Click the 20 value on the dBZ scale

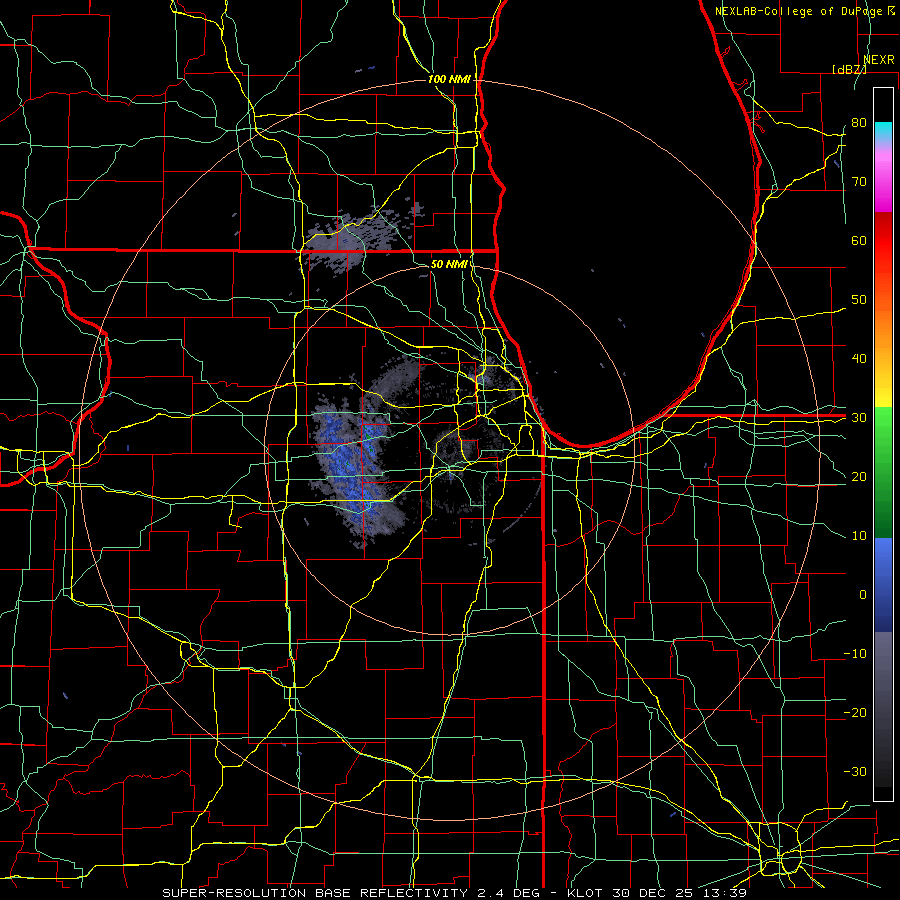(859, 476)
